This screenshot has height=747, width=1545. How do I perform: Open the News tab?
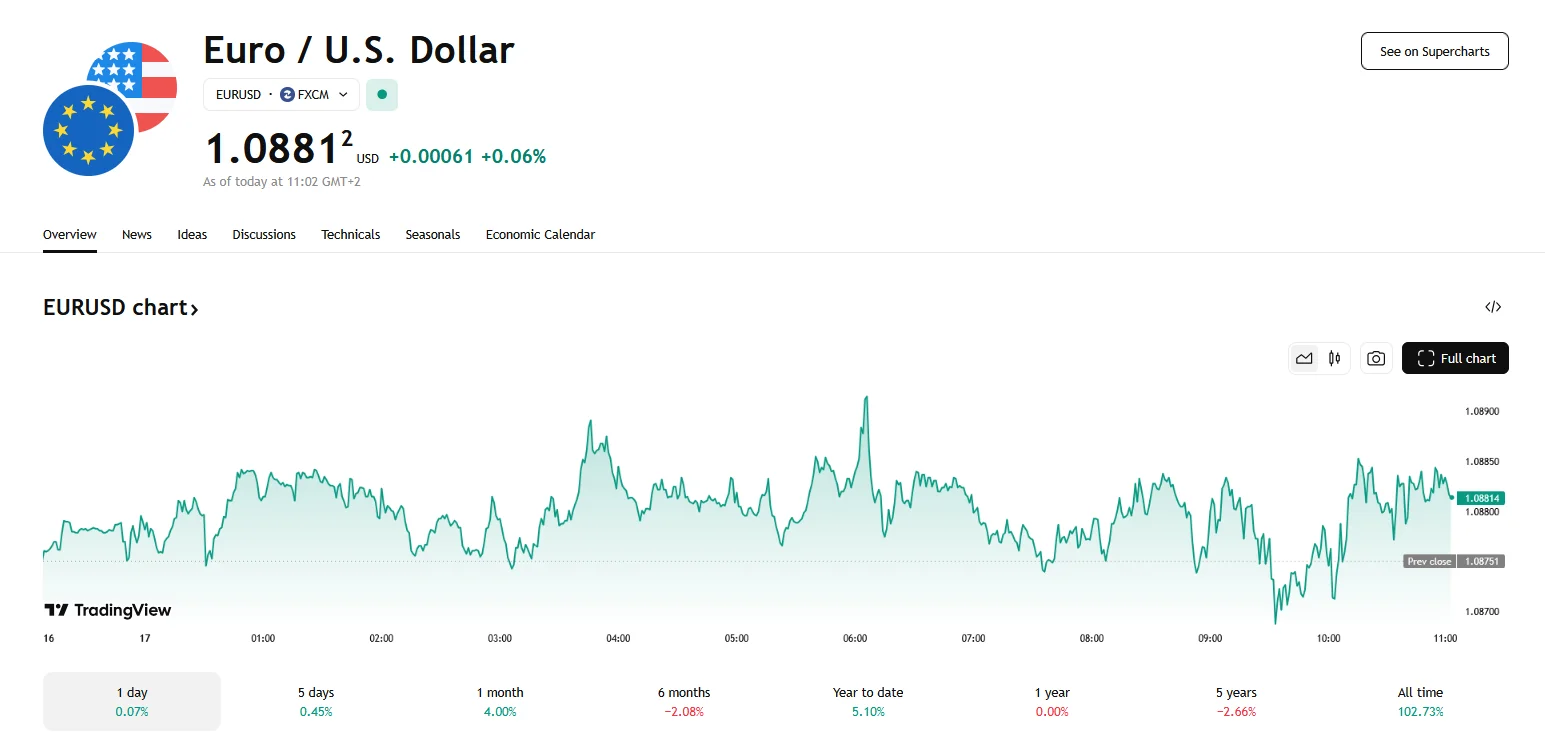tap(137, 235)
